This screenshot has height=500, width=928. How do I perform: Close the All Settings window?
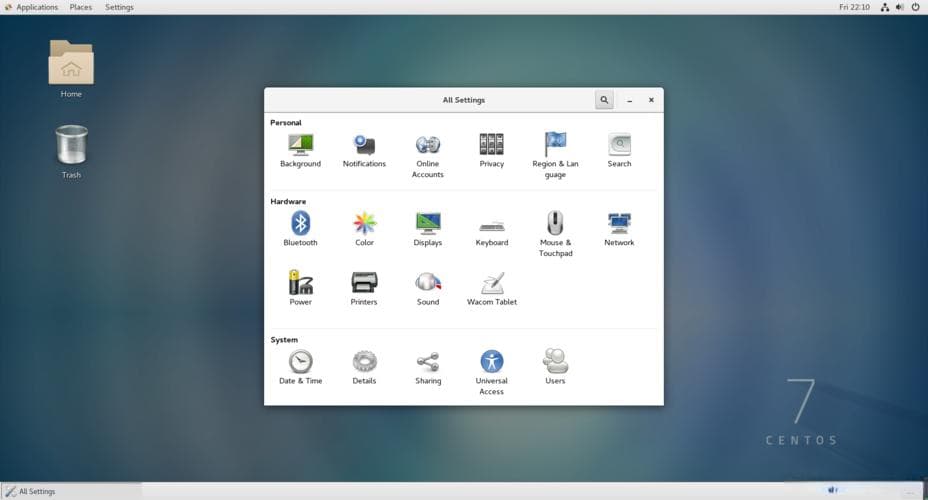(651, 100)
